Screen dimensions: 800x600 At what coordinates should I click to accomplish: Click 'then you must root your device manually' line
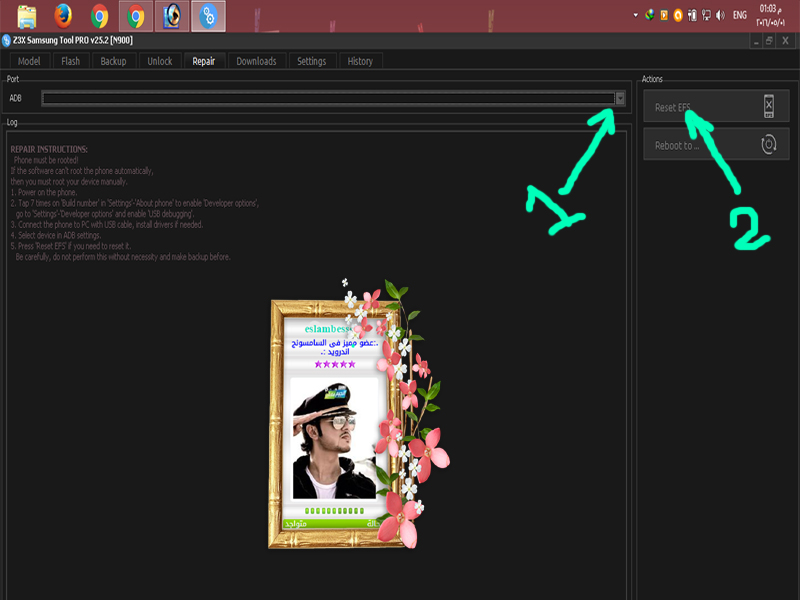click(x=69, y=182)
